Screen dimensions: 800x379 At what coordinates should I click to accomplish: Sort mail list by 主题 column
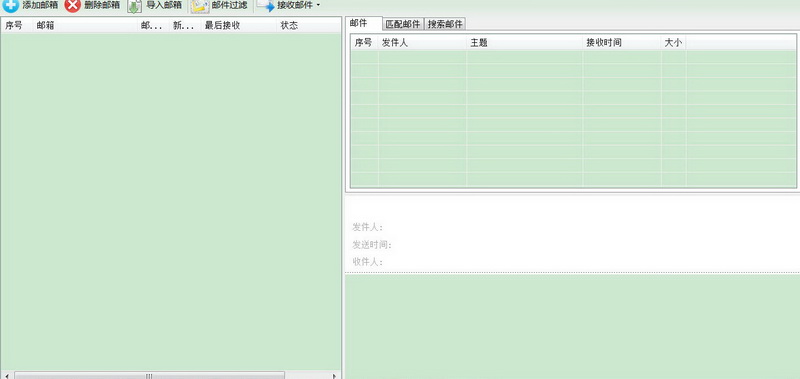click(524, 43)
